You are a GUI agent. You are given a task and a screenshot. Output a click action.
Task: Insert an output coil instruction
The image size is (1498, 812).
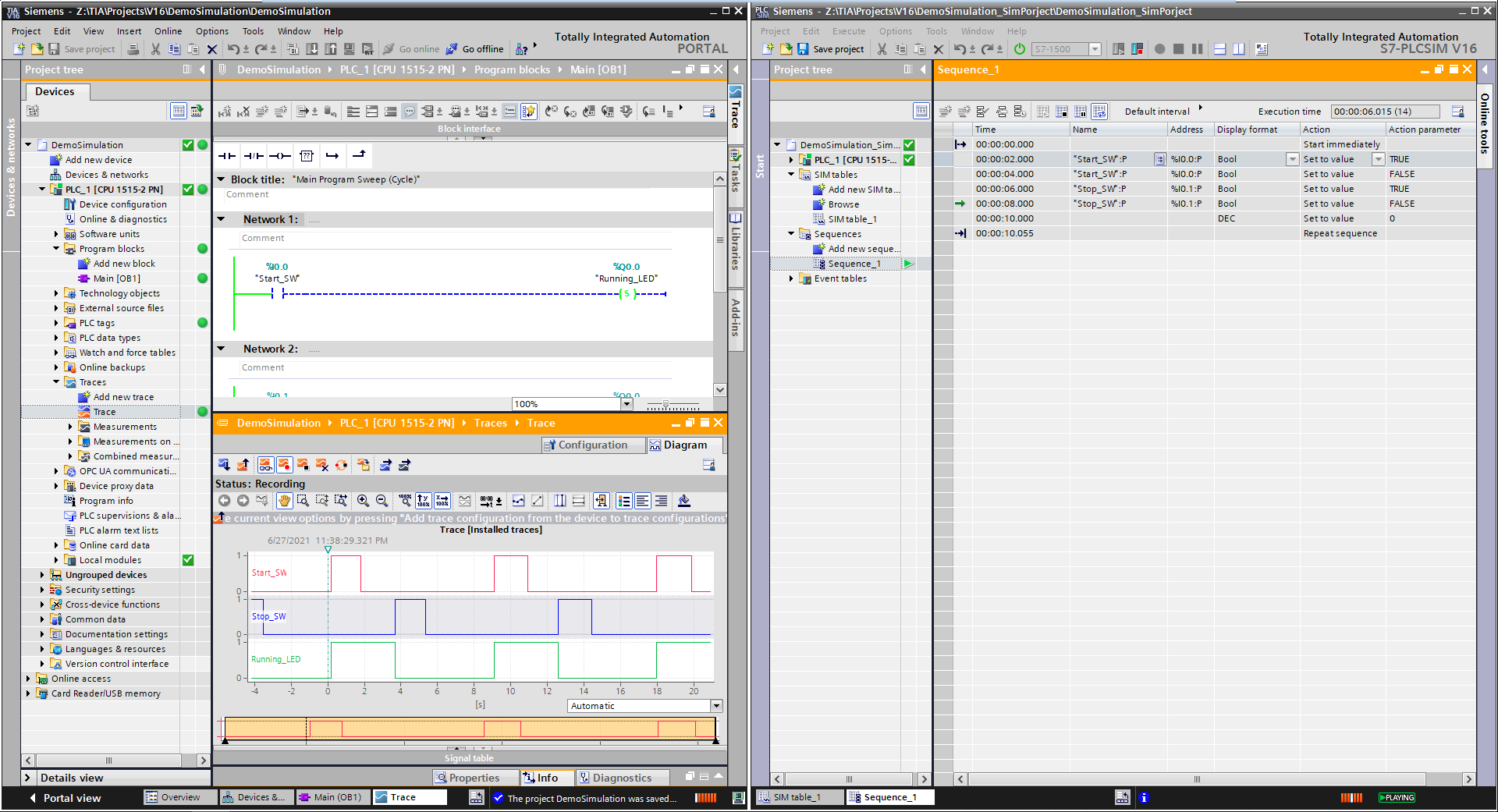280,156
